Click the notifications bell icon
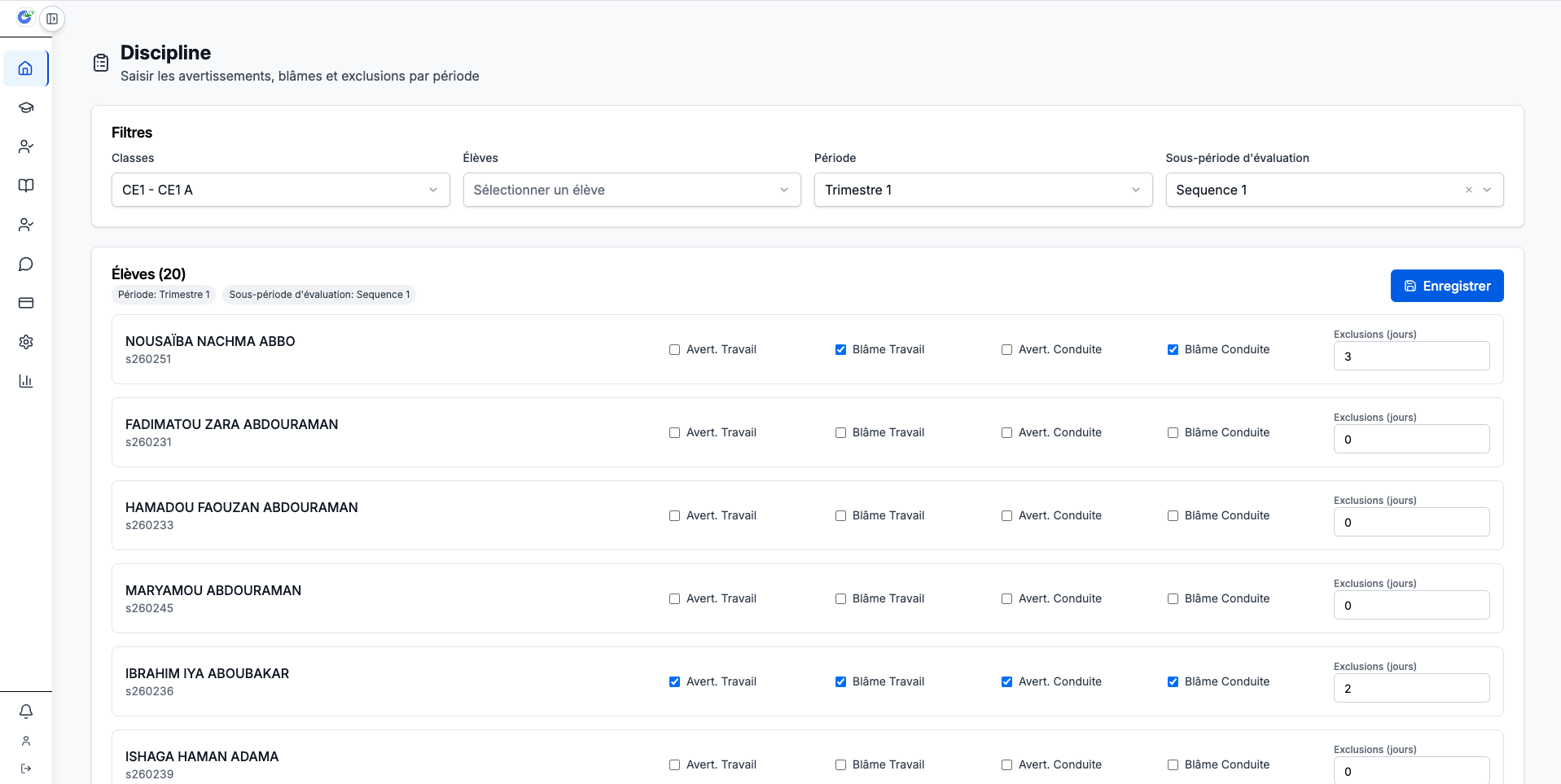This screenshot has height=784, width=1561. pyautogui.click(x=26, y=712)
